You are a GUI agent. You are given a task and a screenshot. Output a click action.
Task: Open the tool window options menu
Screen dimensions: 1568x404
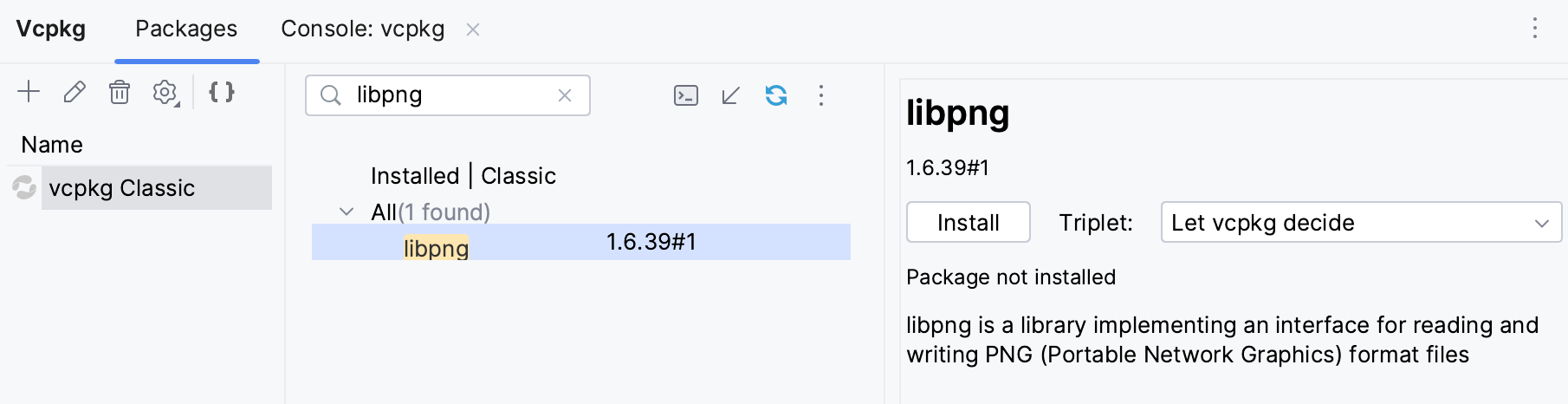tap(1534, 29)
